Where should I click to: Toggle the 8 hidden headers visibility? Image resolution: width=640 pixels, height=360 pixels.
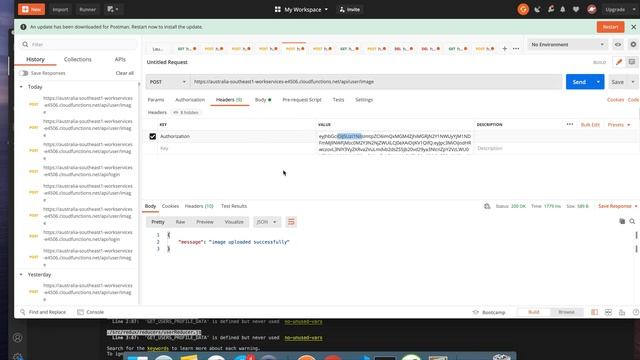click(186, 112)
